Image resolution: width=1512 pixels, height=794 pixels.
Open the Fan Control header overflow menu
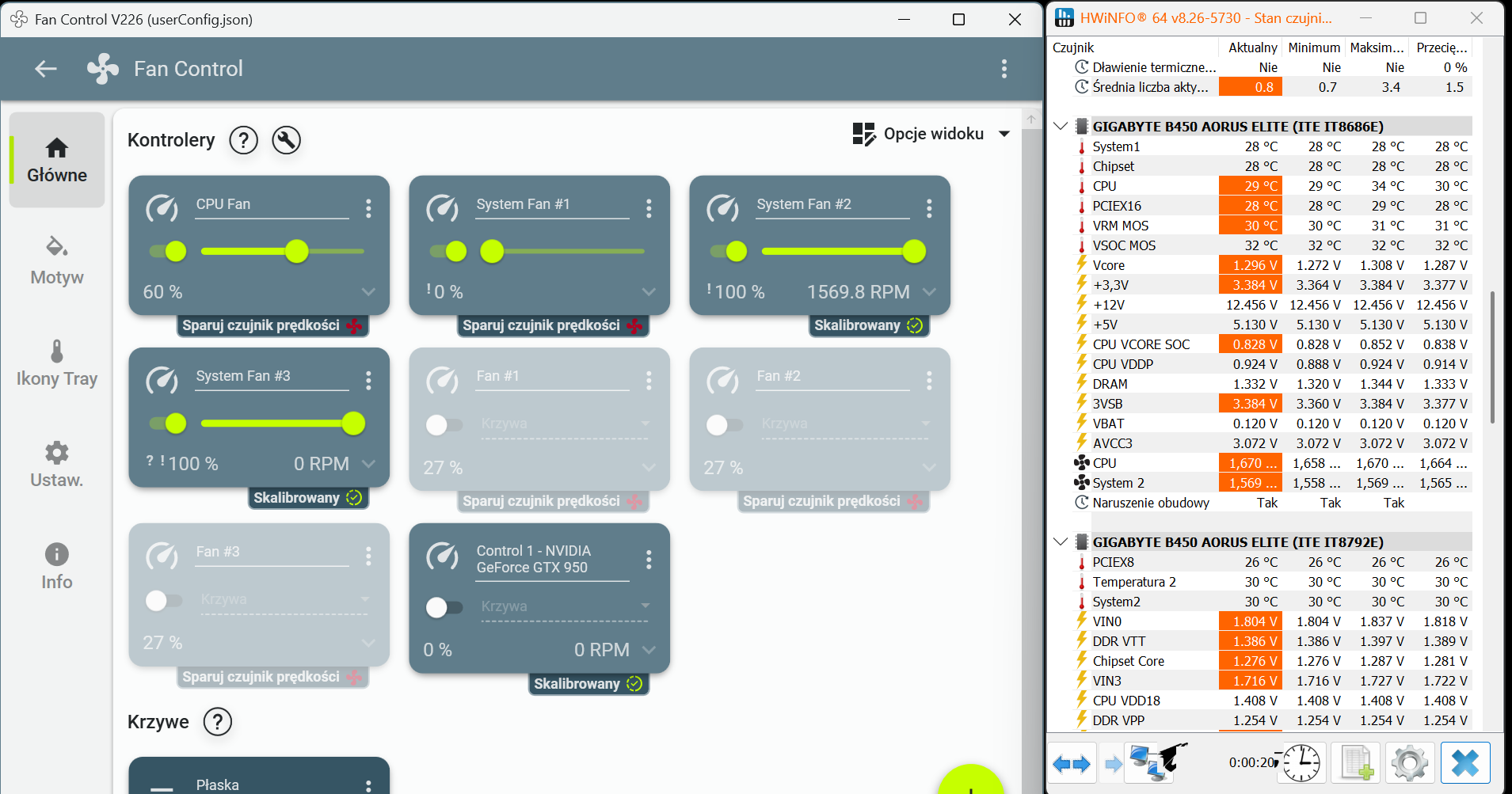click(x=1004, y=69)
